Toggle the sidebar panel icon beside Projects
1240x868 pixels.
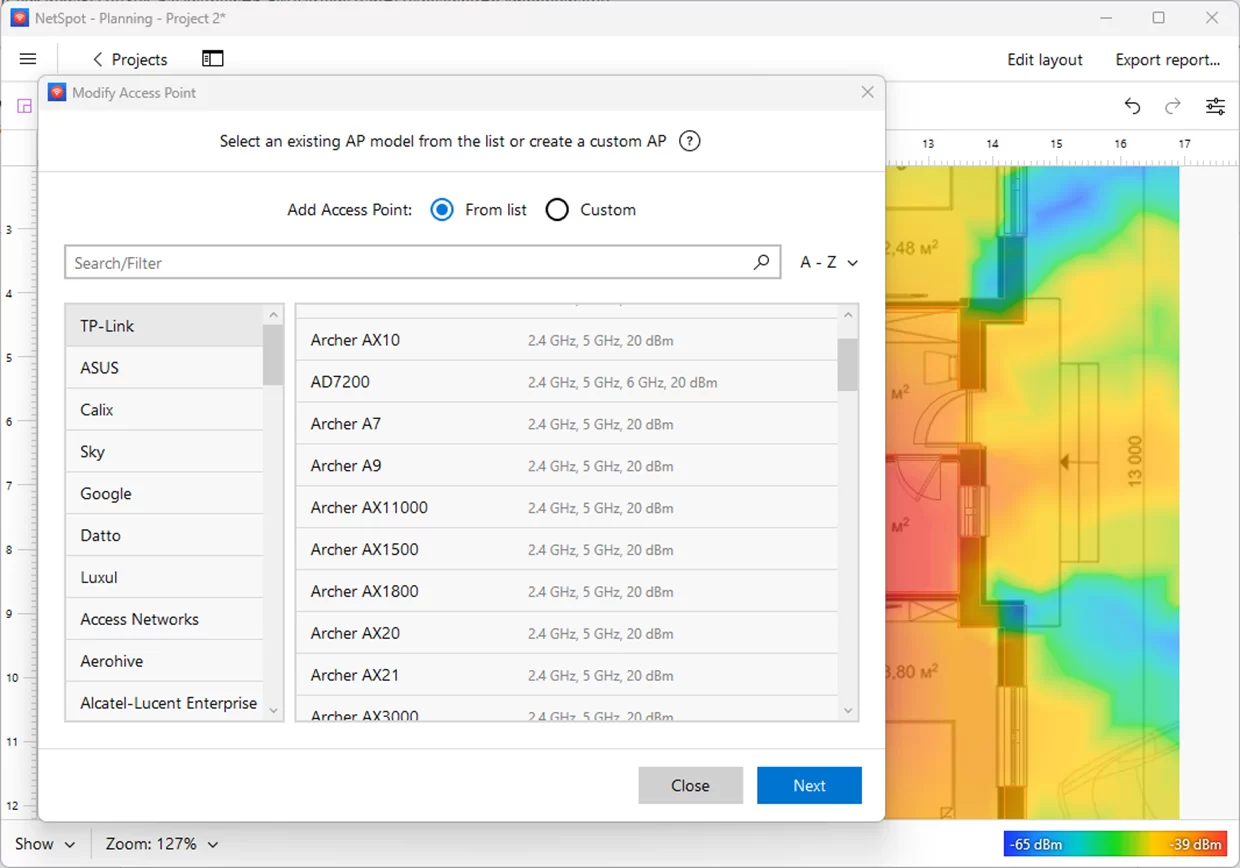pos(212,59)
